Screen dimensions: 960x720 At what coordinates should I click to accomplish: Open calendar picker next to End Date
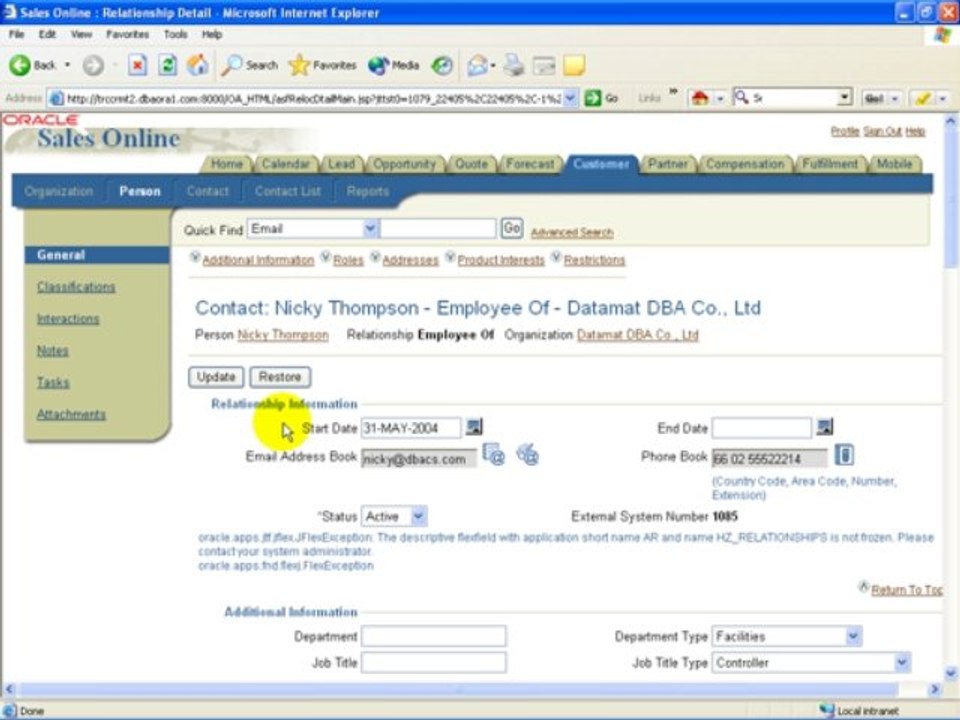click(825, 427)
